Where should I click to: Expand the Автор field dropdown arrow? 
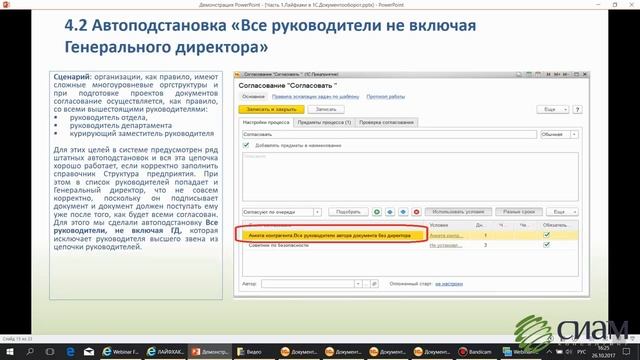pyautogui.click(x=358, y=284)
